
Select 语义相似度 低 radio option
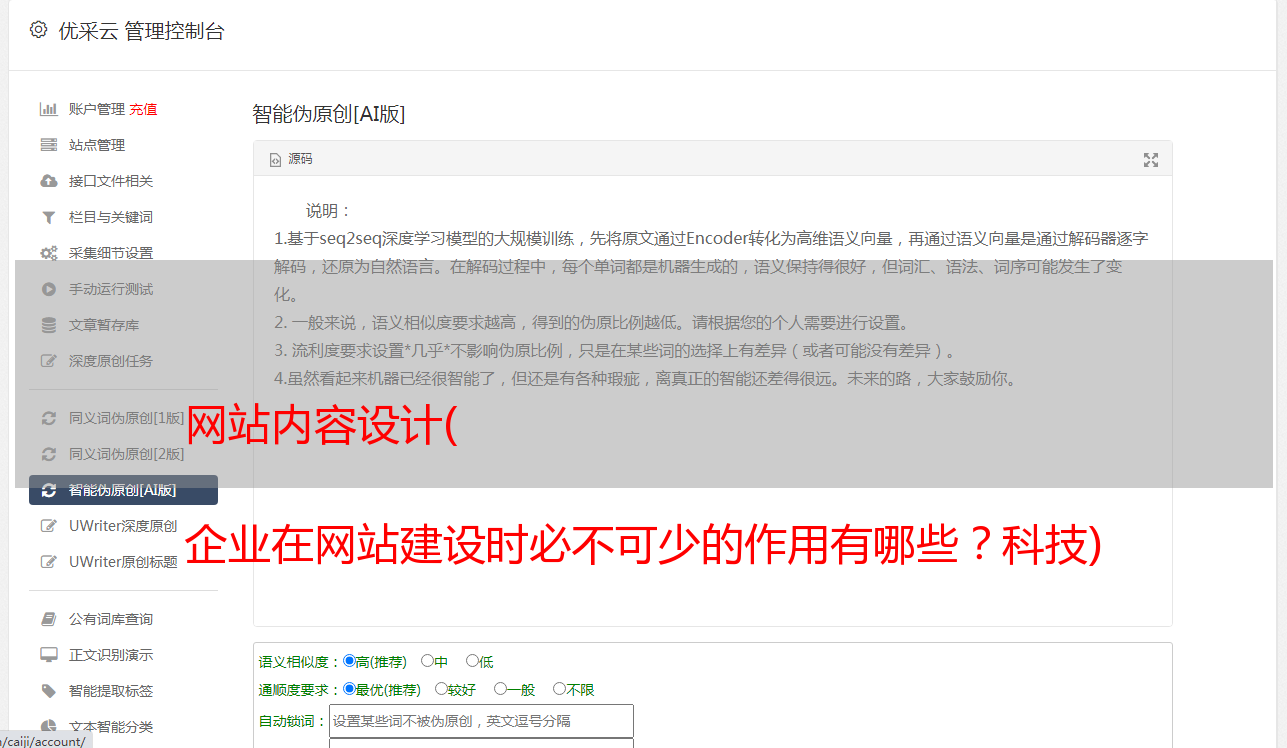click(472, 661)
